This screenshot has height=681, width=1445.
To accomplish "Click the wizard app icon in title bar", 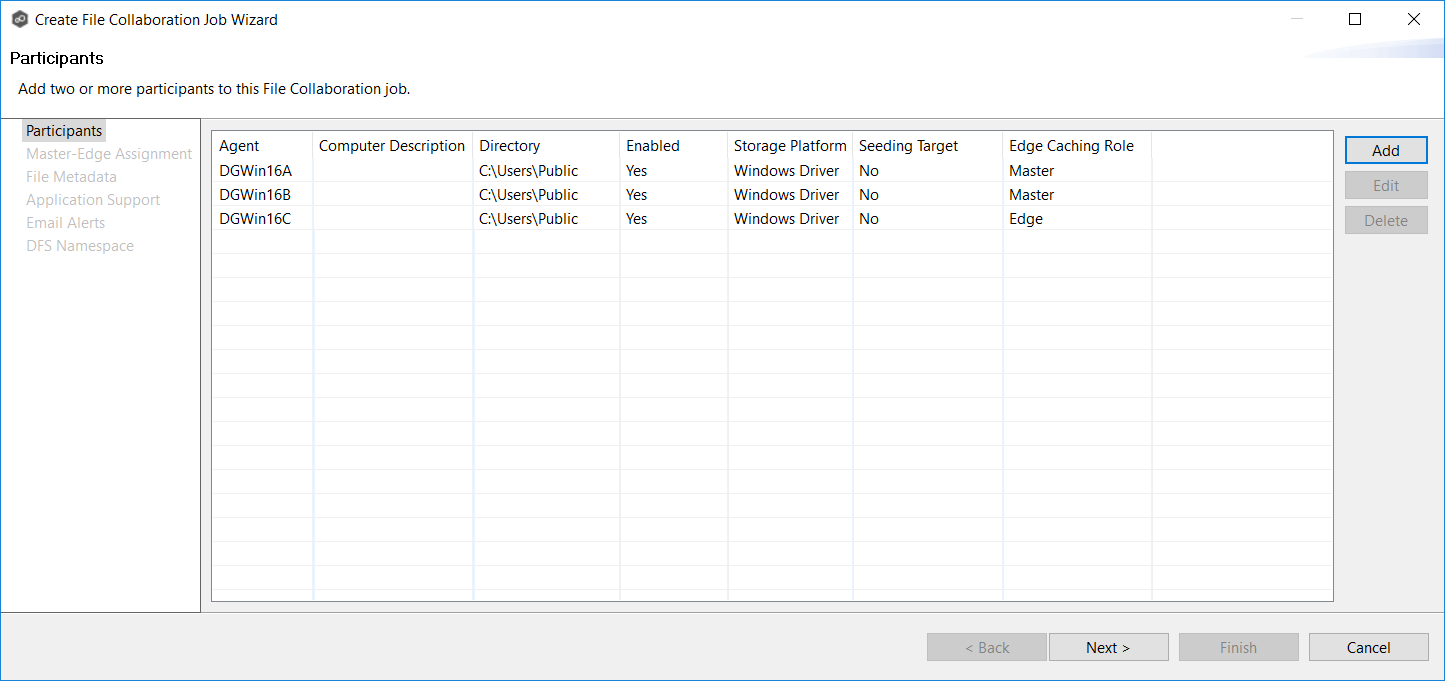I will click(19, 19).
